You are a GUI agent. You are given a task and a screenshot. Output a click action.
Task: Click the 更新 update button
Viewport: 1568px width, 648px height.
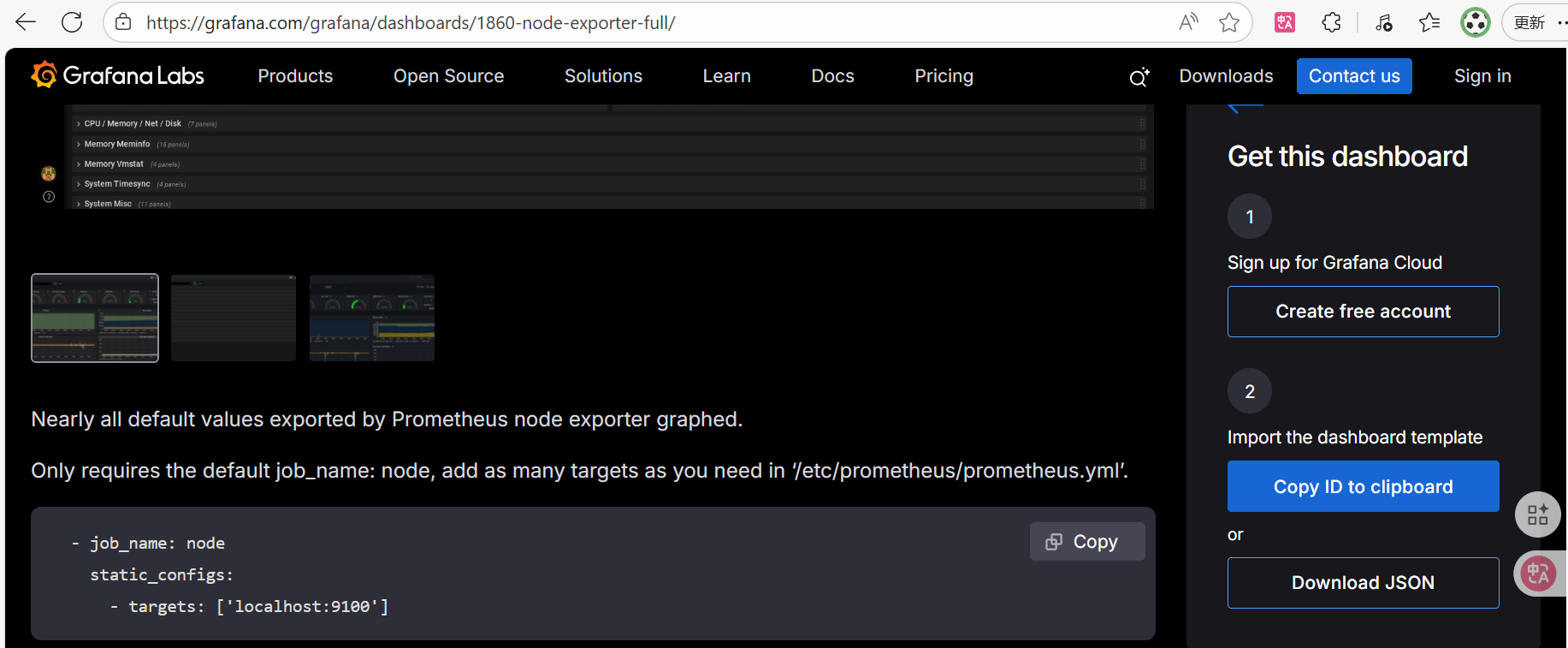tap(1529, 22)
